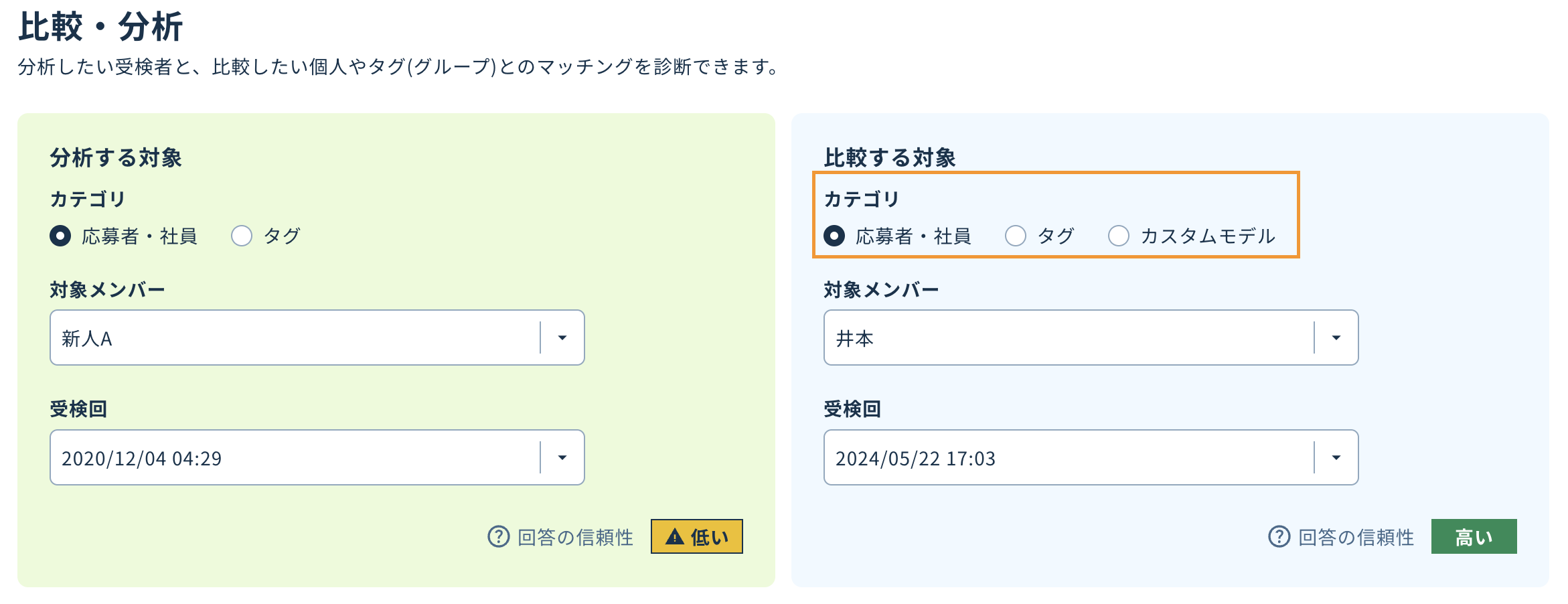
Task: Click 回答の信頼性 label in left panel
Action: pyautogui.click(x=576, y=537)
